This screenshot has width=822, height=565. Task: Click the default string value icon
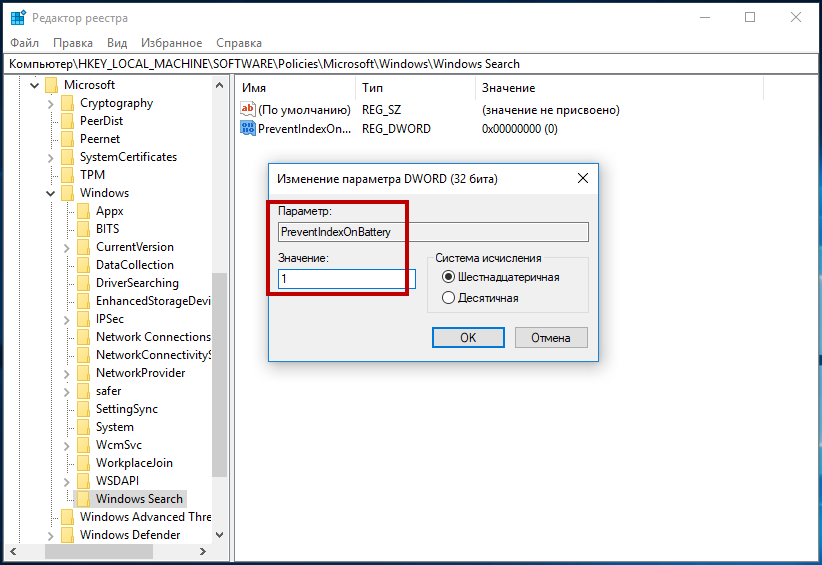point(248,110)
